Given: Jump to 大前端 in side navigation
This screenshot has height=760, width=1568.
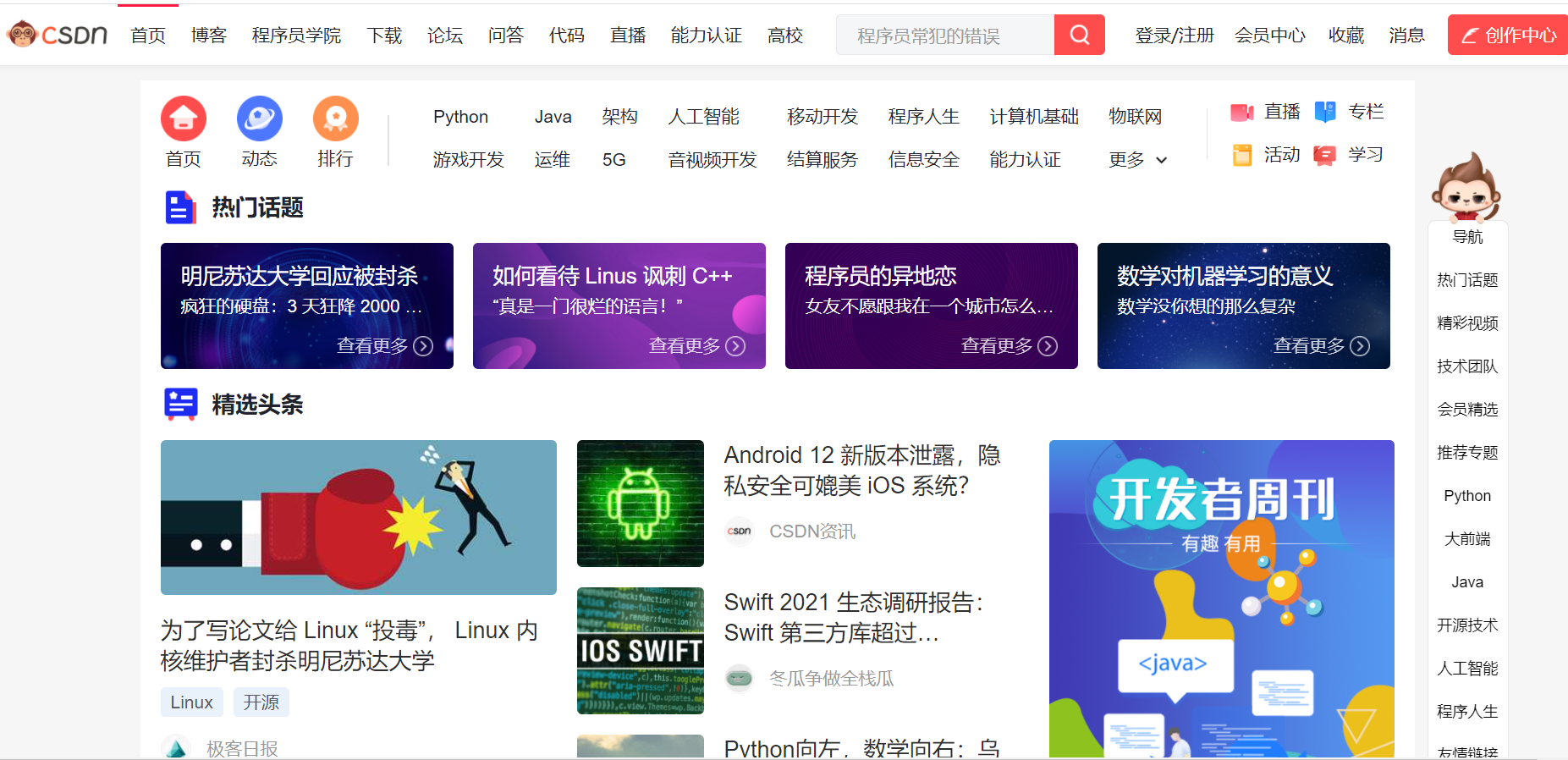Looking at the screenshot, I should (x=1467, y=539).
